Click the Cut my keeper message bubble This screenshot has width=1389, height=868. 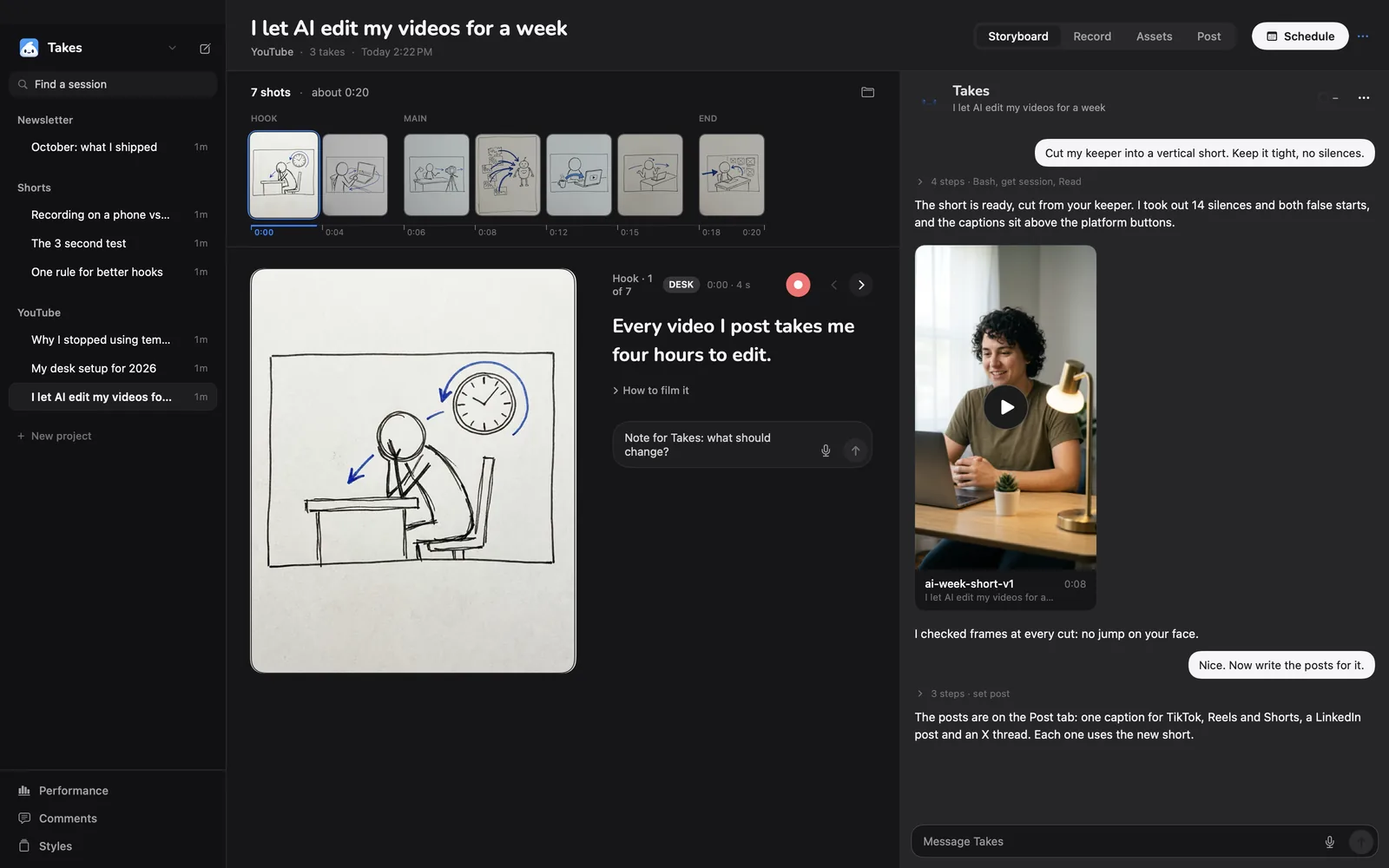(1205, 153)
